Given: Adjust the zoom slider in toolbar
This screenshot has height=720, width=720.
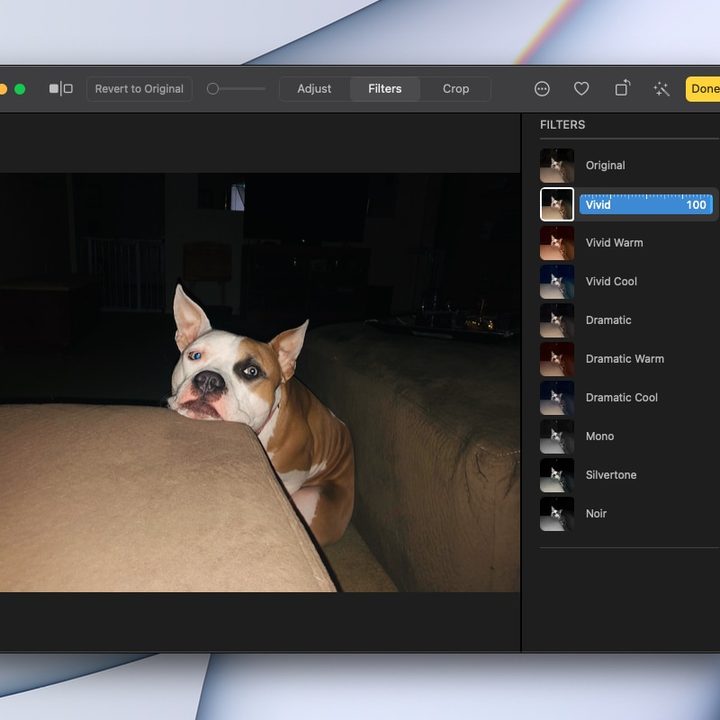Looking at the screenshot, I should point(236,89).
